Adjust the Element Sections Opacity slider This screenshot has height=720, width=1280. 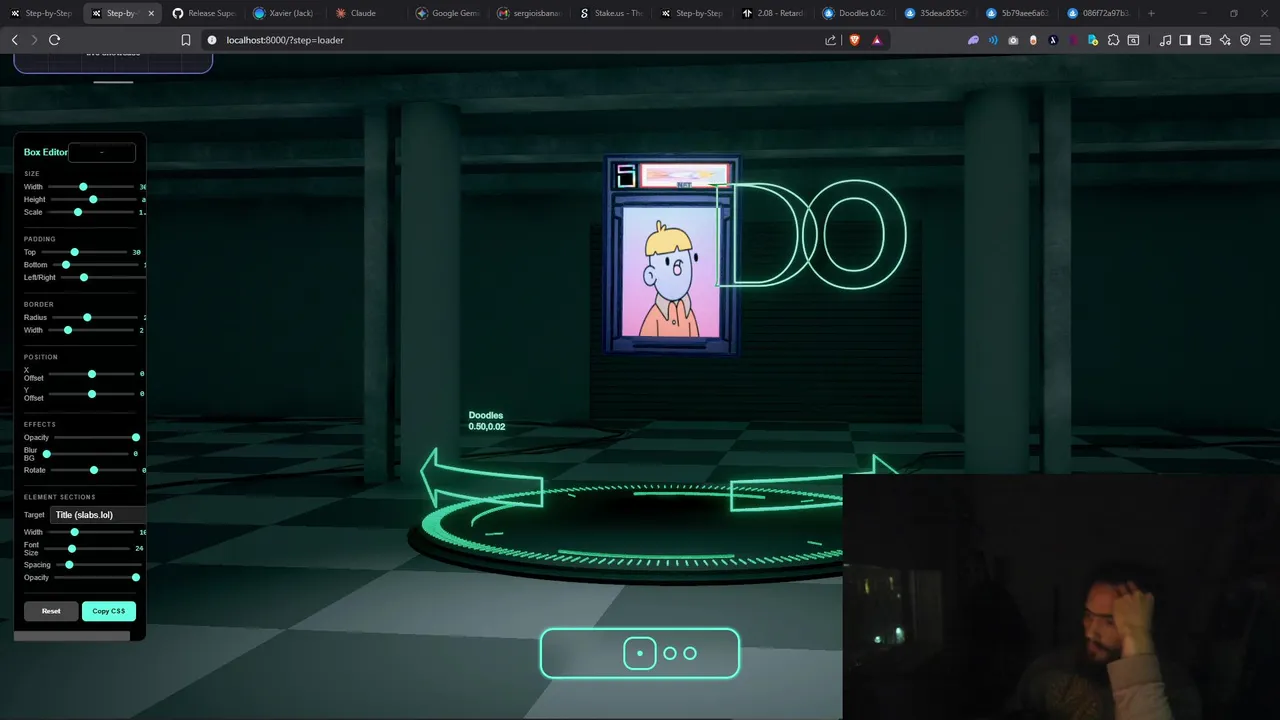click(95, 577)
